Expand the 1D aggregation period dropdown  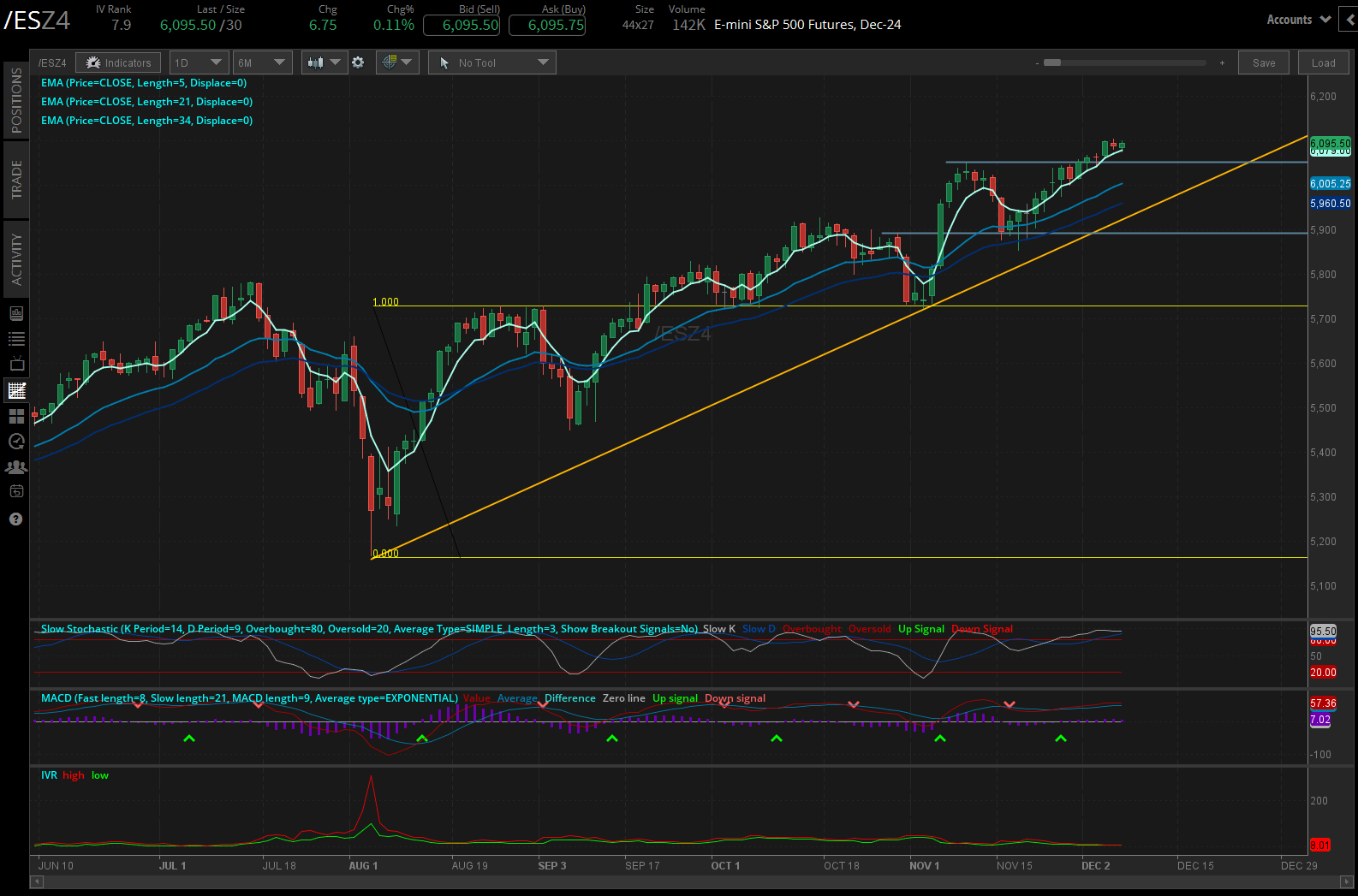pos(199,62)
